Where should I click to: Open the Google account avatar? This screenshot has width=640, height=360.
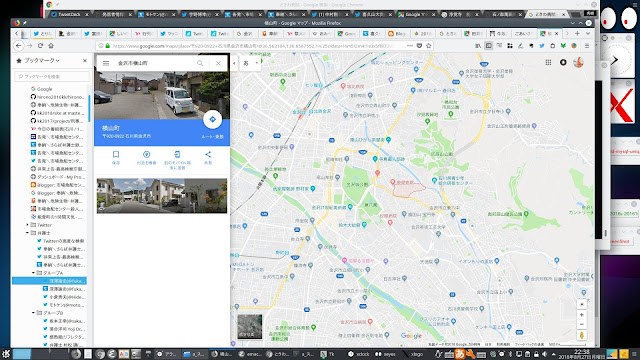point(578,62)
